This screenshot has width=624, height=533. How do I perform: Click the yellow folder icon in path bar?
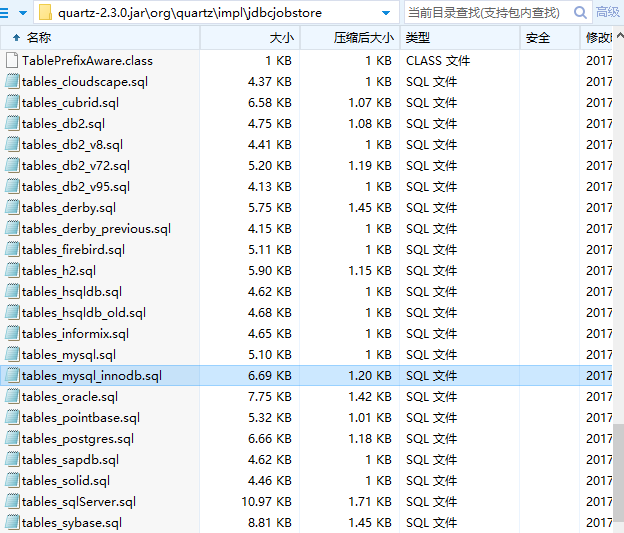click(45, 13)
